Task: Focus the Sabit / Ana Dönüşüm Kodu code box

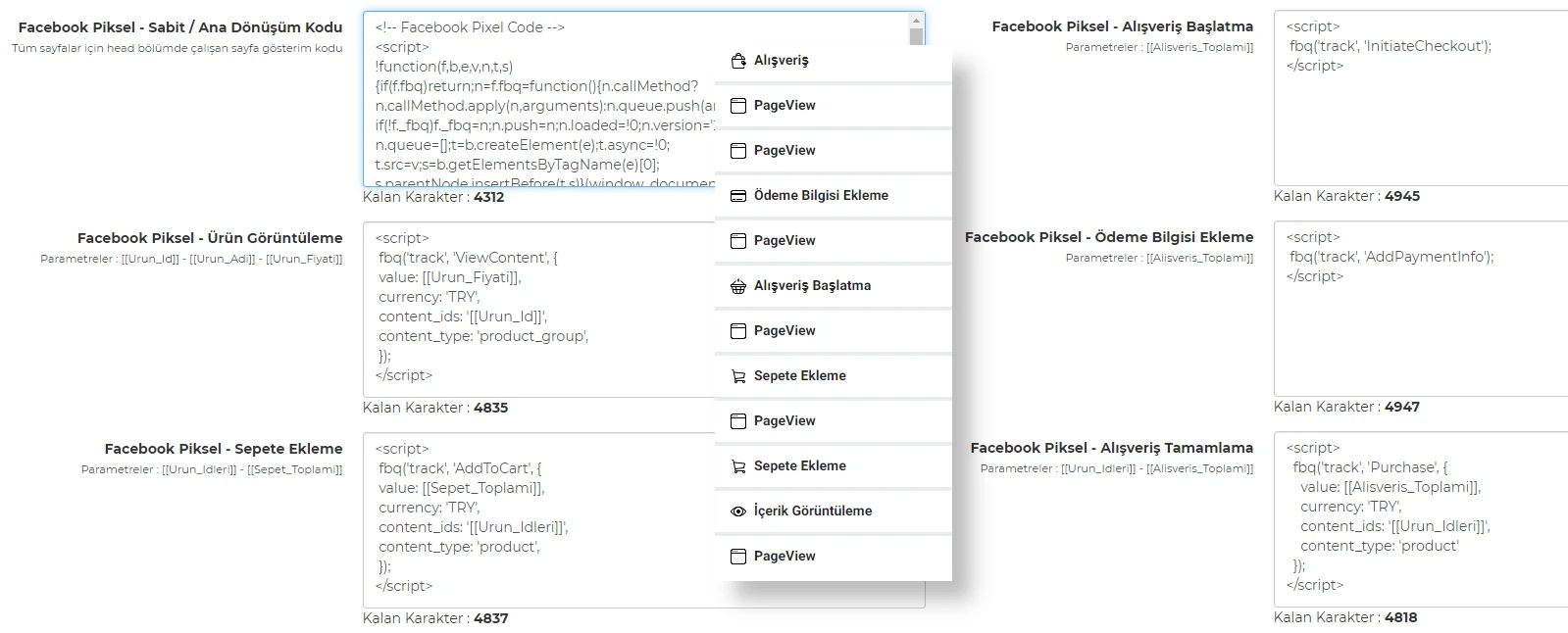Action: 539,98
